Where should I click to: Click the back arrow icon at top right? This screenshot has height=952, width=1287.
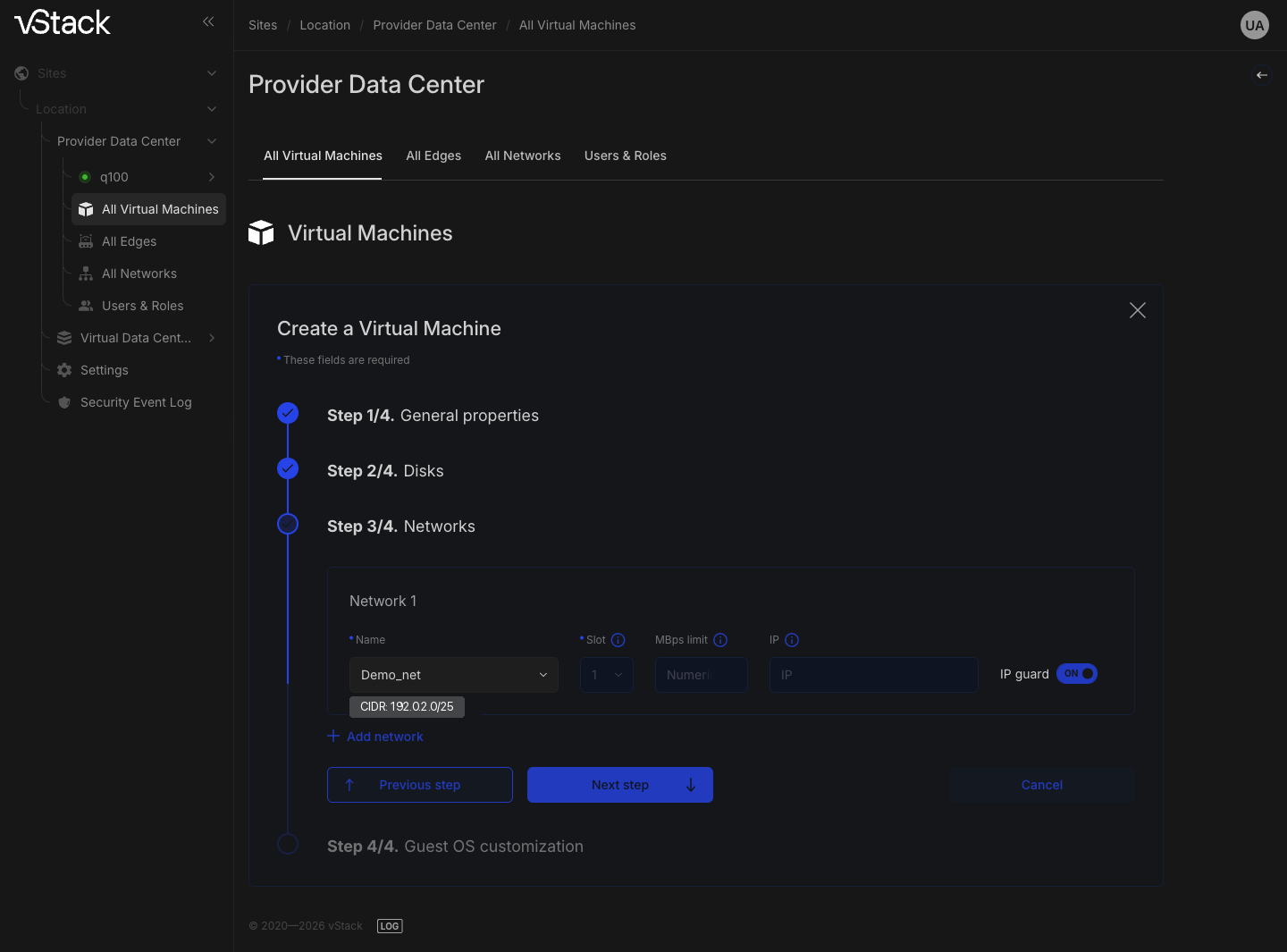click(1262, 75)
